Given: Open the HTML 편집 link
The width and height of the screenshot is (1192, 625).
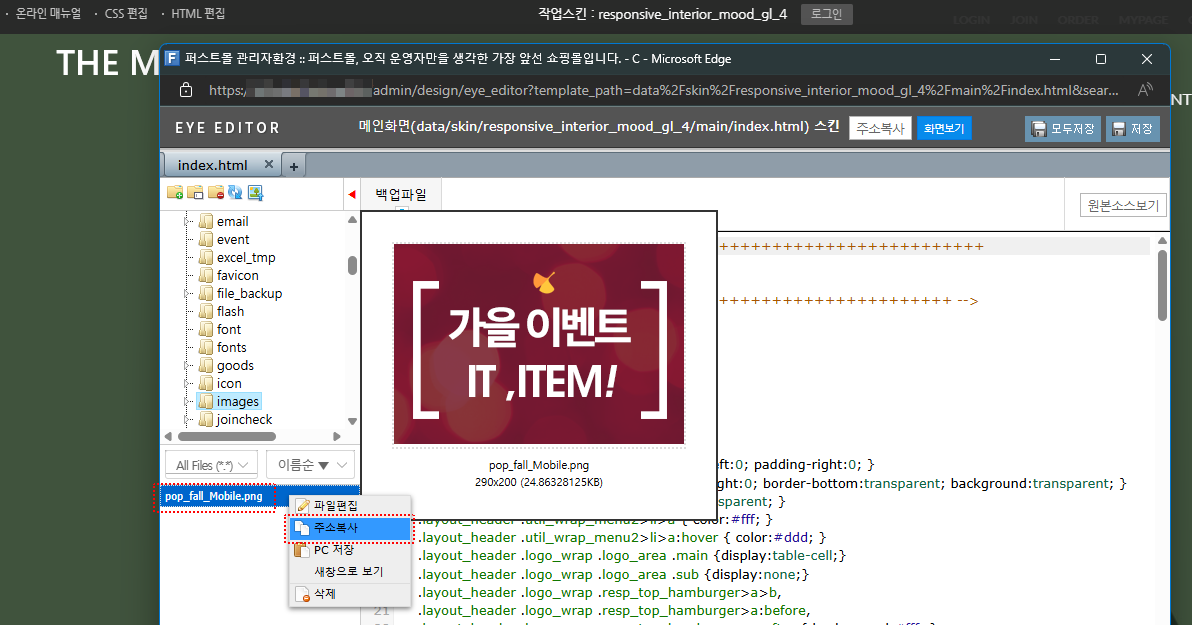Looking at the screenshot, I should (198, 14).
